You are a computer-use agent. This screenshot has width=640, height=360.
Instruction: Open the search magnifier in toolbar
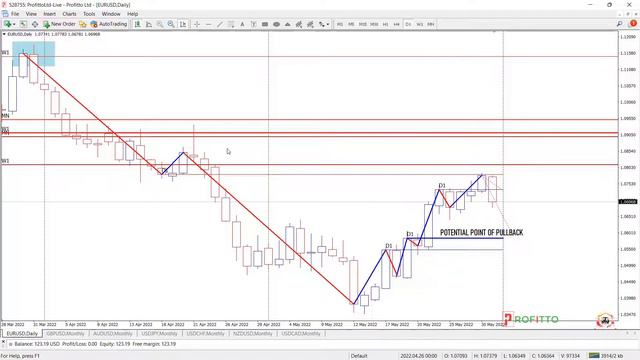(620, 24)
